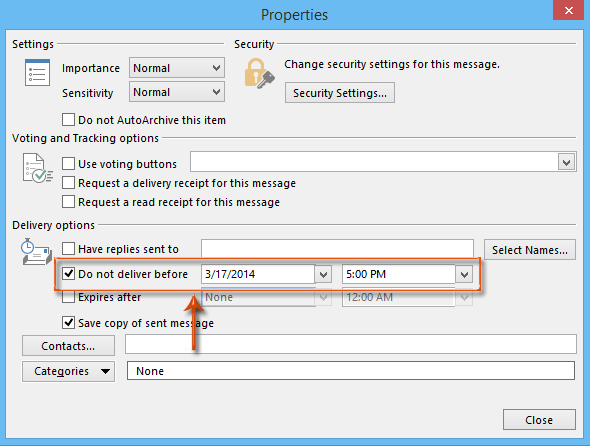
Task: Check Use voting buttons
Action: pos(68,164)
